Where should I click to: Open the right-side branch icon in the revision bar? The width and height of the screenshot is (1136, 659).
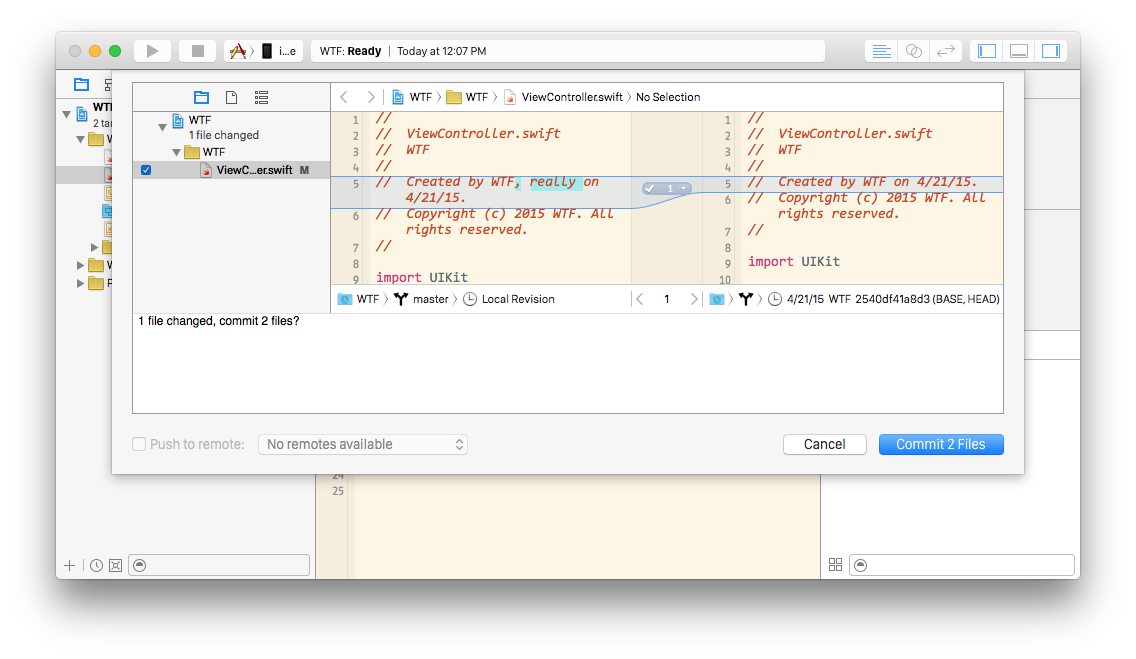point(746,299)
